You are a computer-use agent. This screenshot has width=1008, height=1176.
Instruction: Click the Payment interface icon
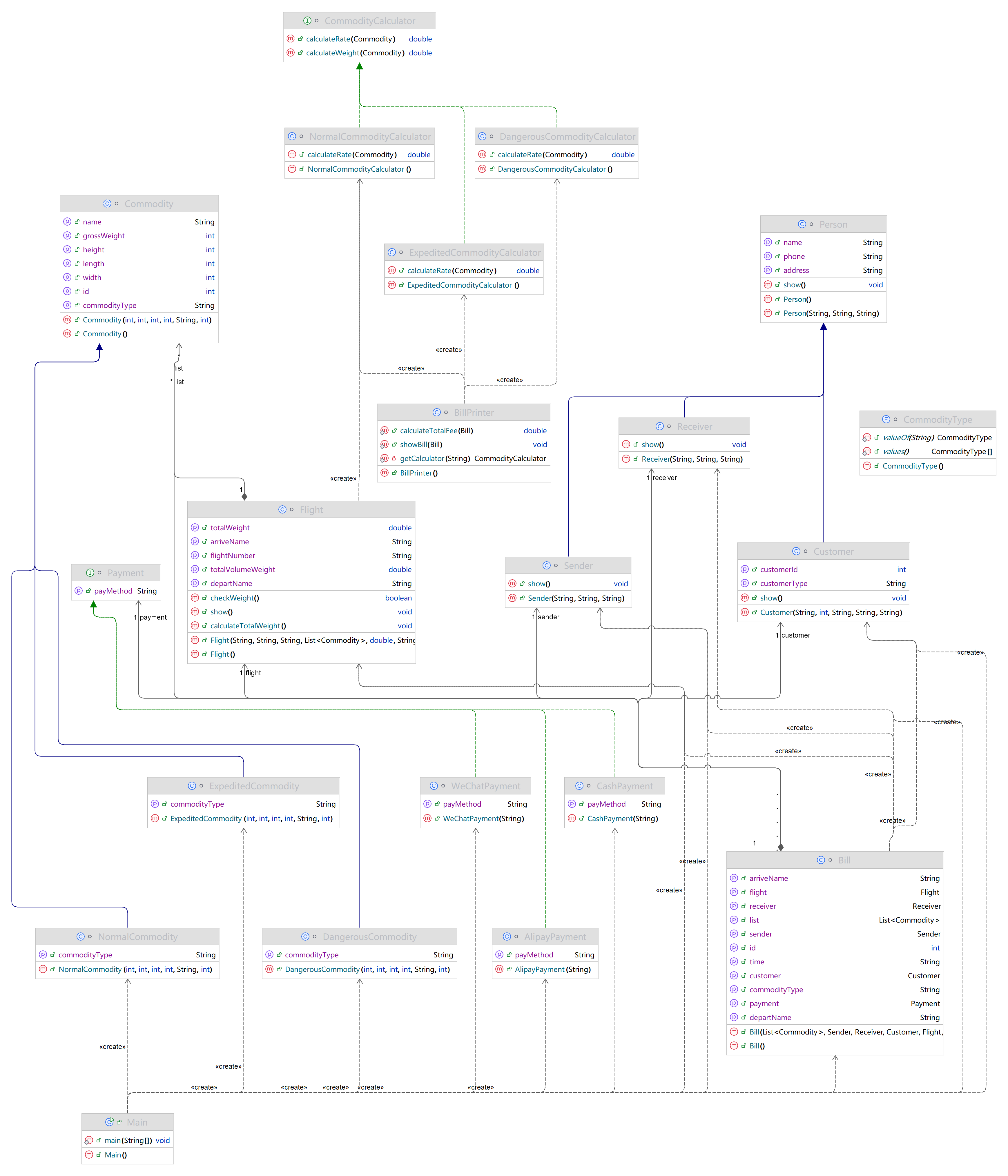click(x=90, y=573)
